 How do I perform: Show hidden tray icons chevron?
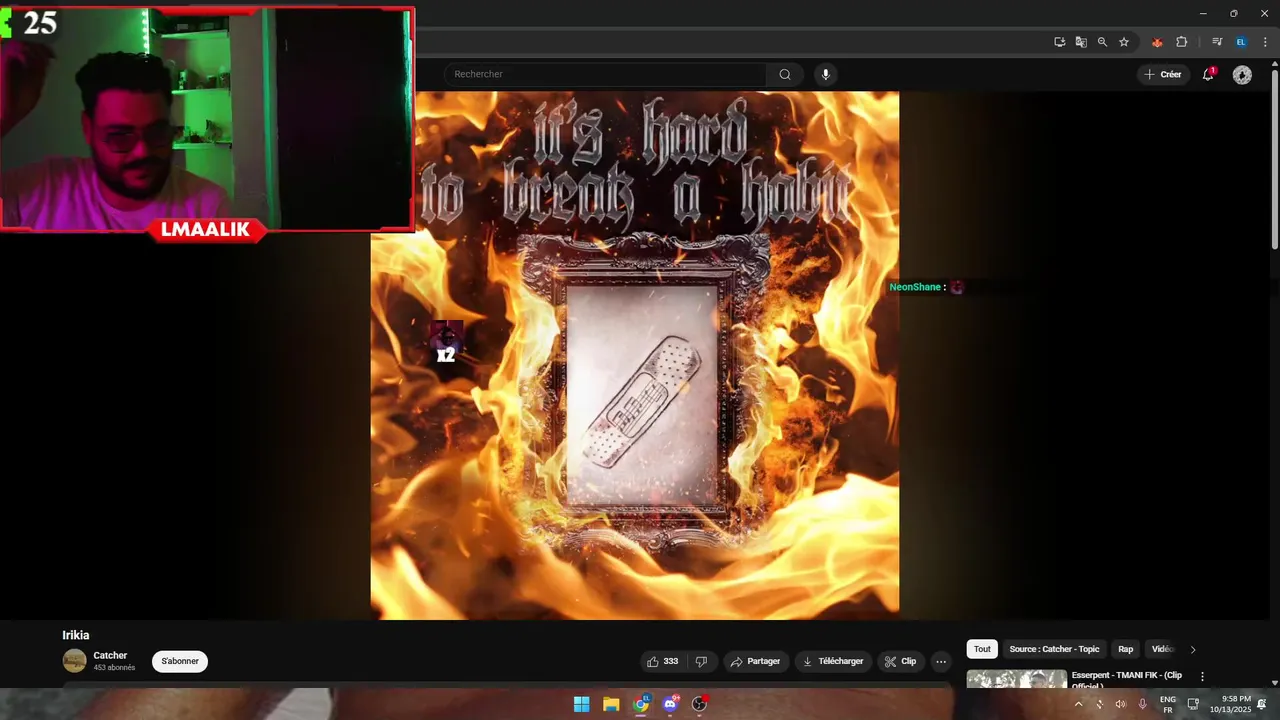click(1078, 704)
